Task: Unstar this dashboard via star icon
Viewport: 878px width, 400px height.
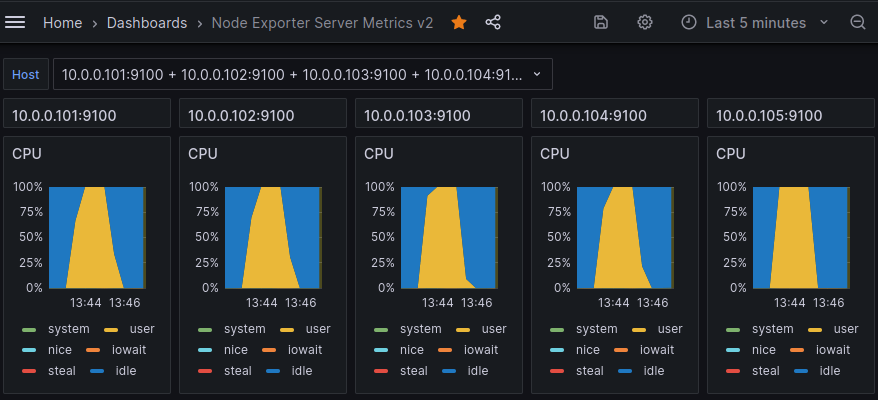Action: point(459,22)
